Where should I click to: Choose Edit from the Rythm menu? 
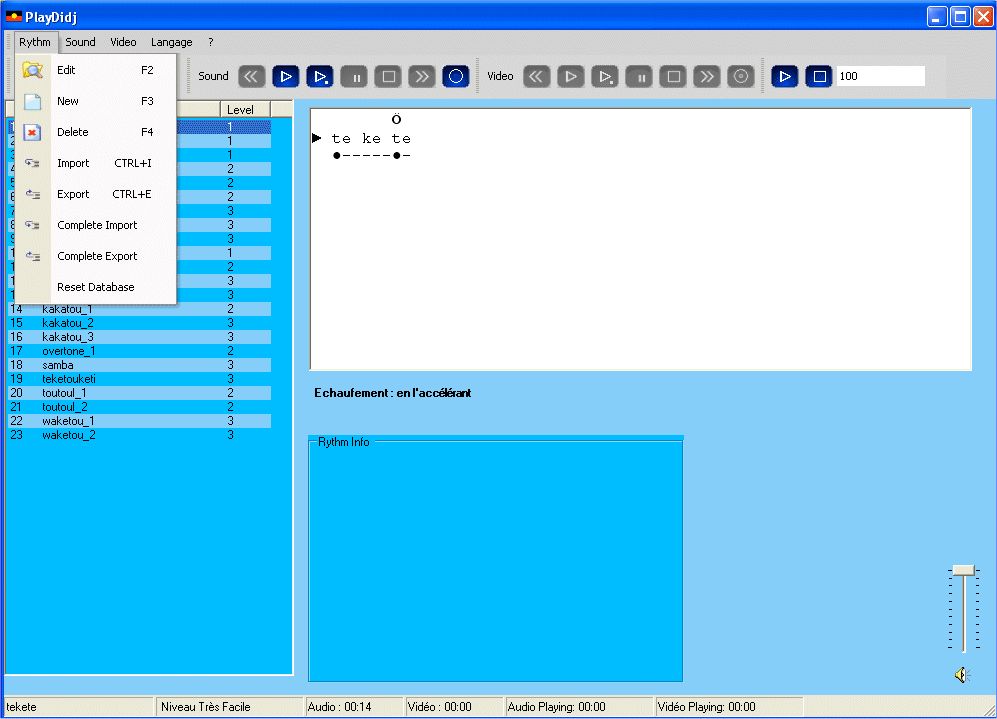coord(95,70)
